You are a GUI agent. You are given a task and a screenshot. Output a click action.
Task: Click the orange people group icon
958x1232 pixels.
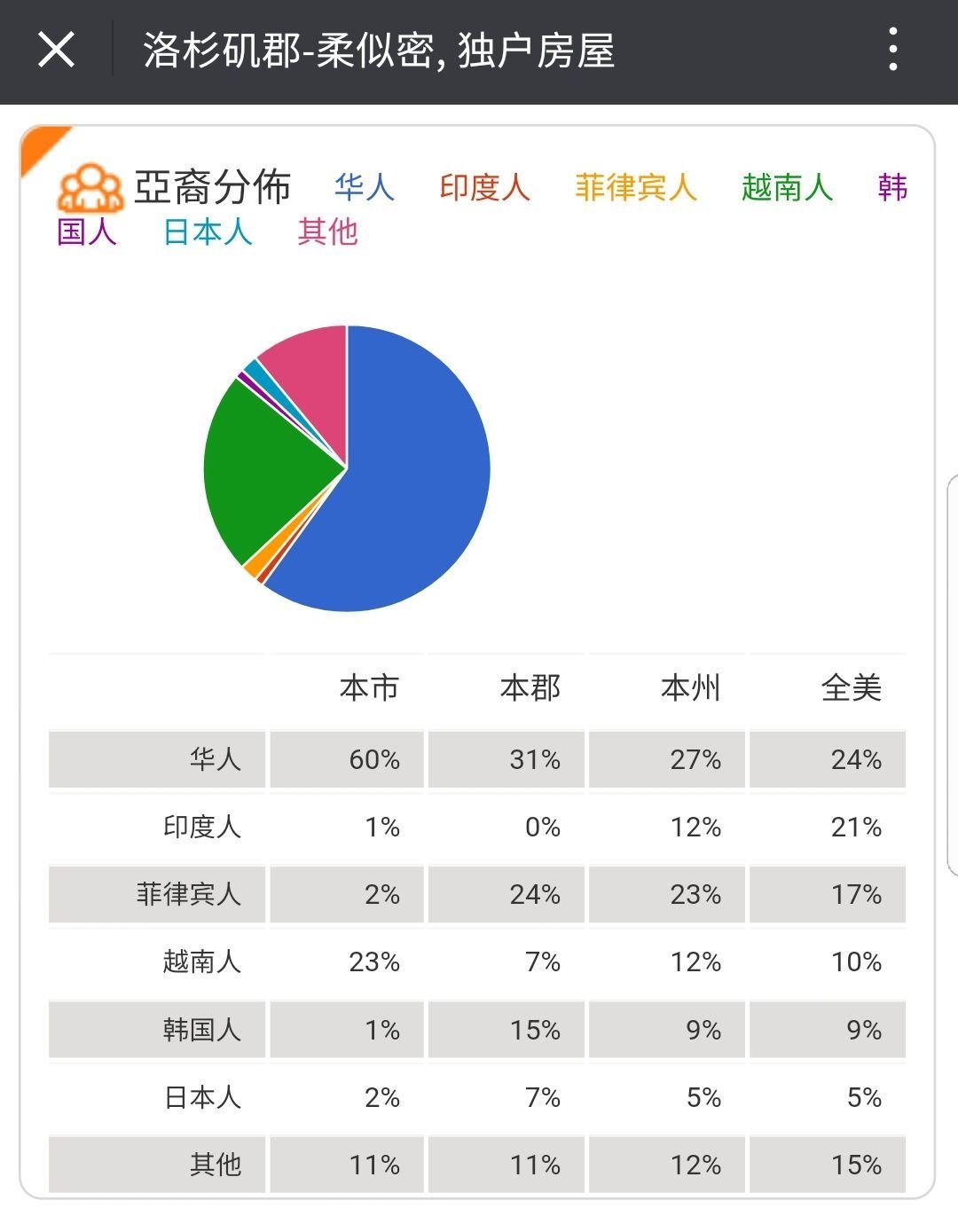90,189
